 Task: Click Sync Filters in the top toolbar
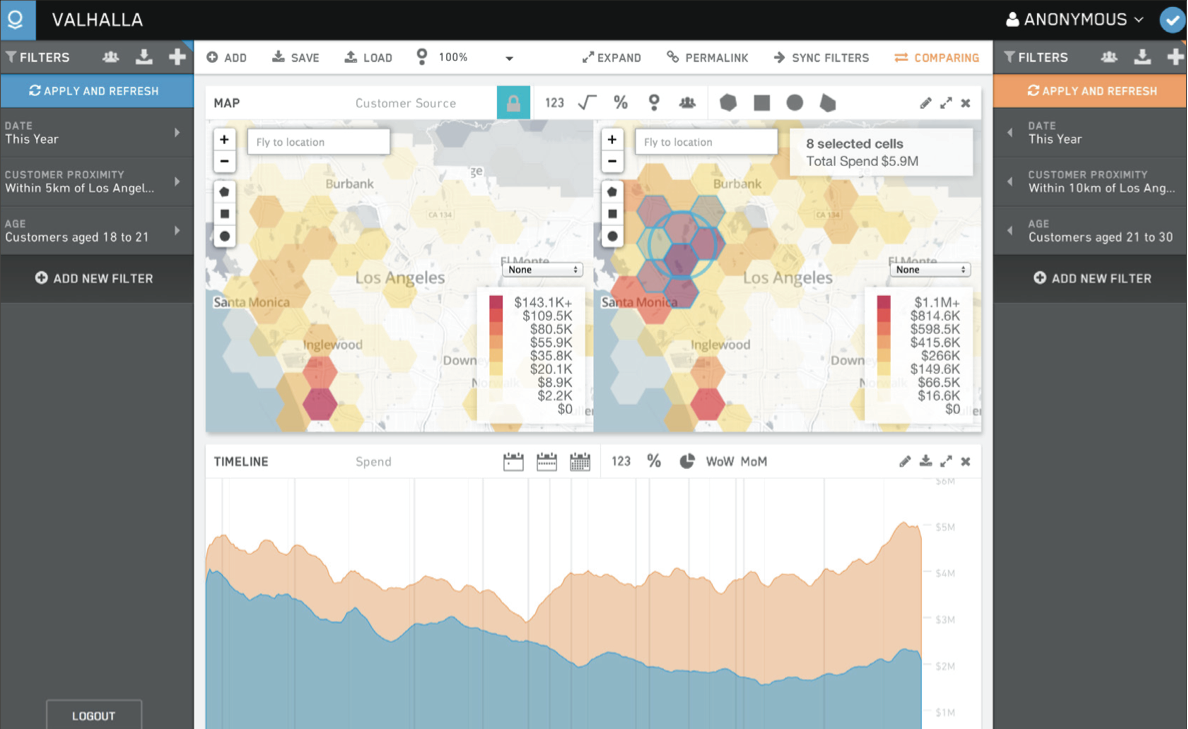click(x=821, y=58)
